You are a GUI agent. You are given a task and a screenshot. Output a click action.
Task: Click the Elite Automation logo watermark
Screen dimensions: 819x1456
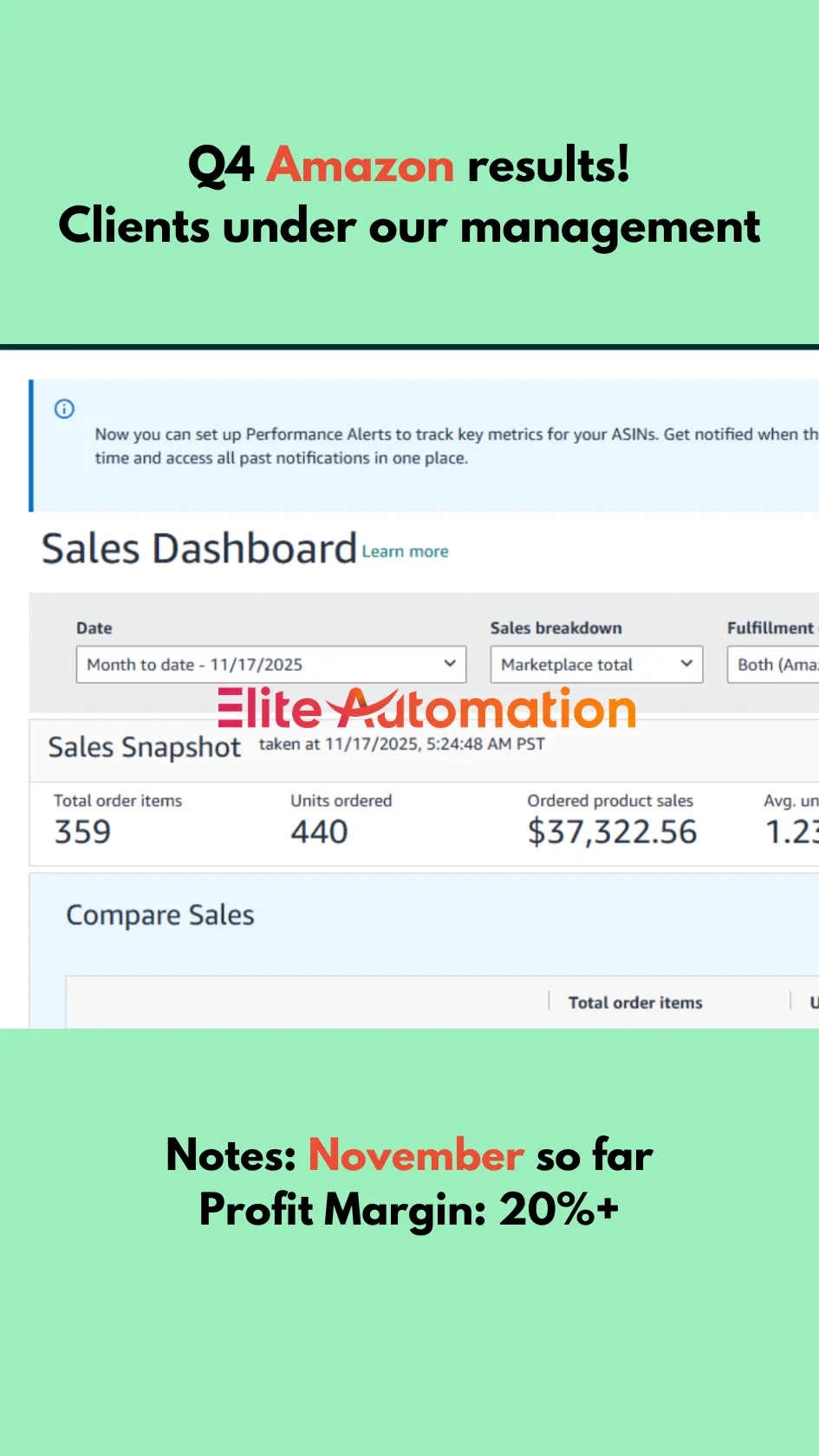coord(426,709)
